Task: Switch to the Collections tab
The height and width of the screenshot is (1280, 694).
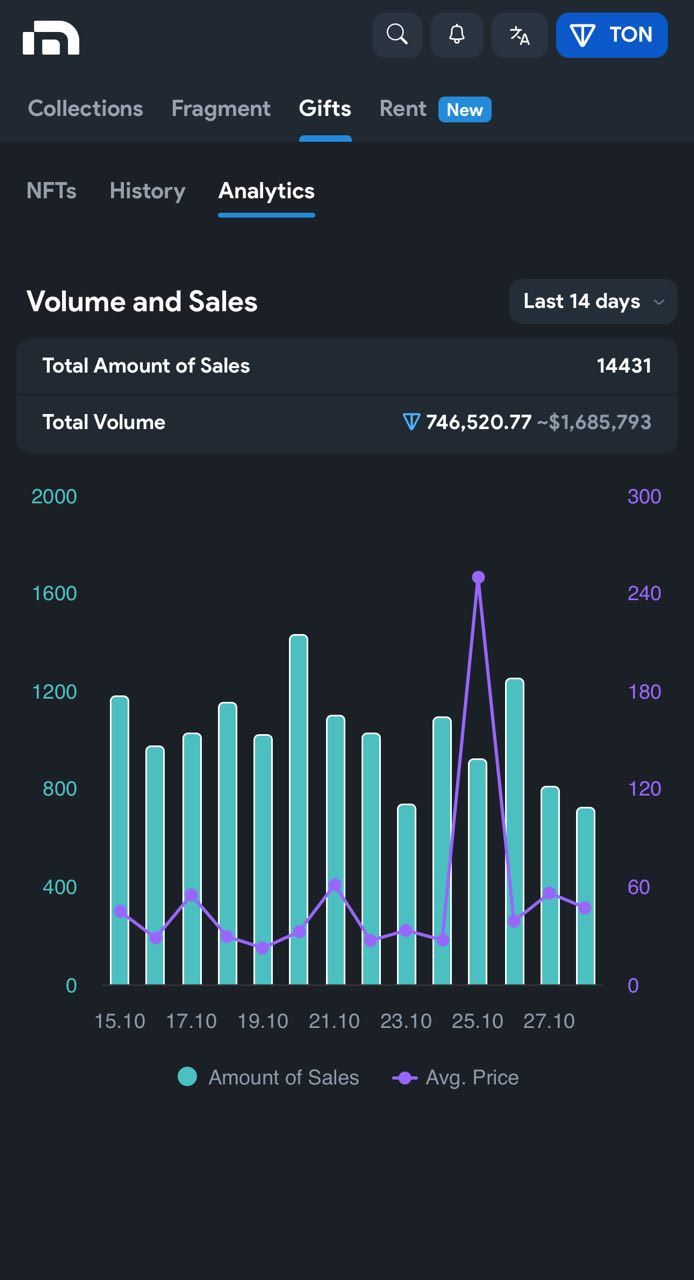Action: tap(85, 109)
